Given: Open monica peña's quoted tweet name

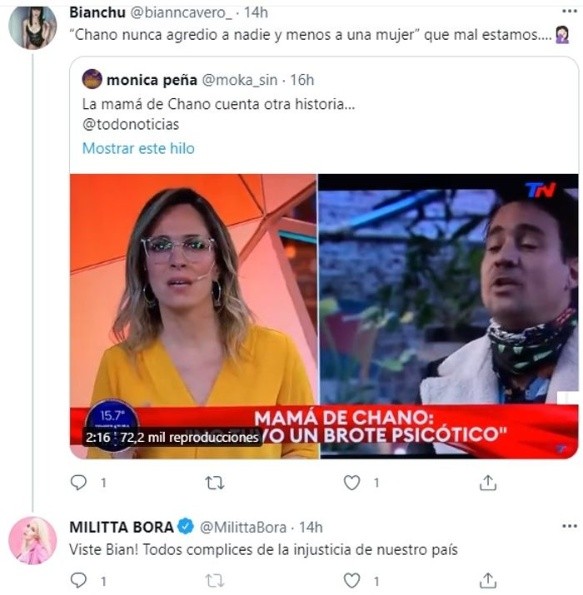Looking at the screenshot, I should click(152, 80).
